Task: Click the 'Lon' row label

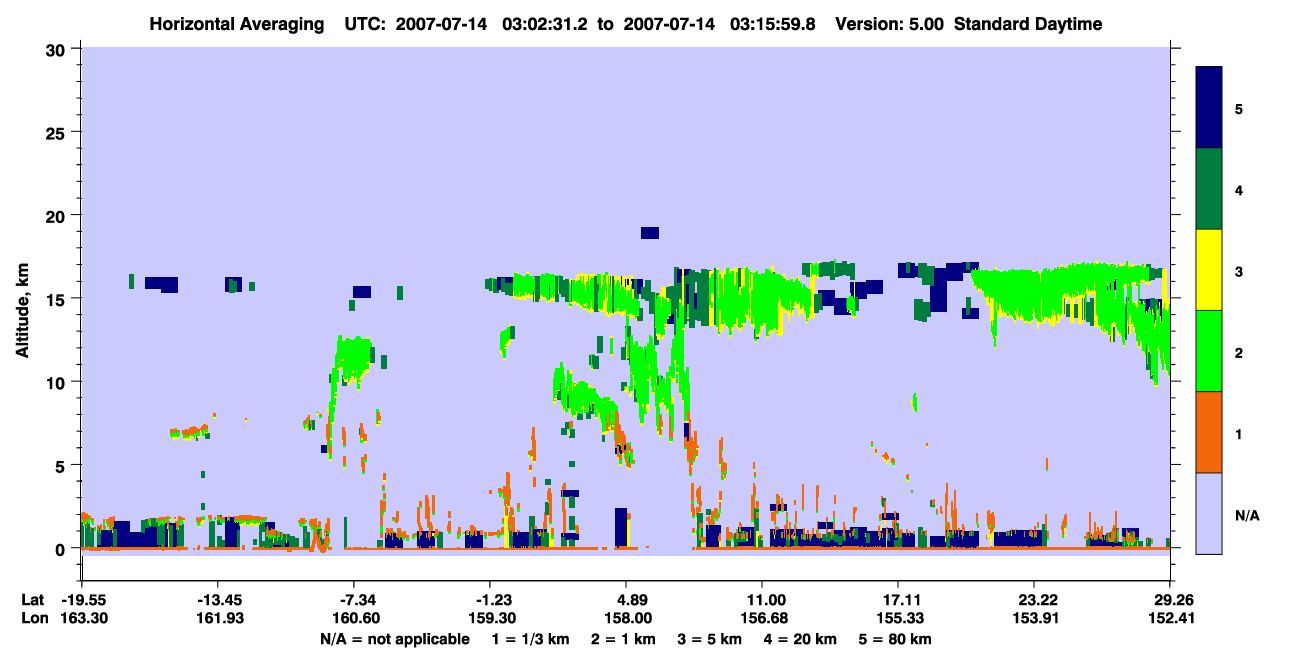Action: click(33, 618)
